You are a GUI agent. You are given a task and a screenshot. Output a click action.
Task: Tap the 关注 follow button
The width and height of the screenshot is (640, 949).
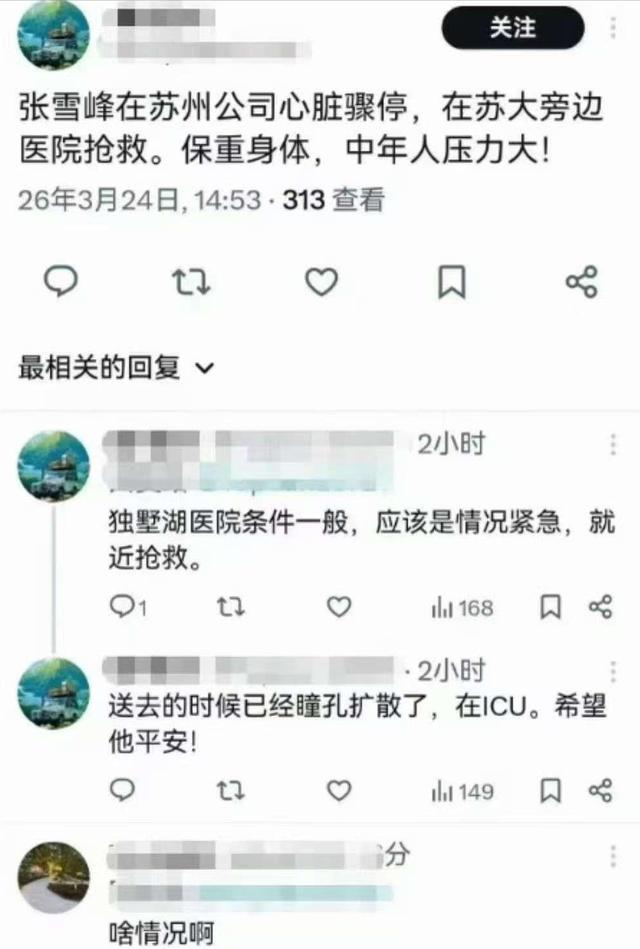pos(513,28)
